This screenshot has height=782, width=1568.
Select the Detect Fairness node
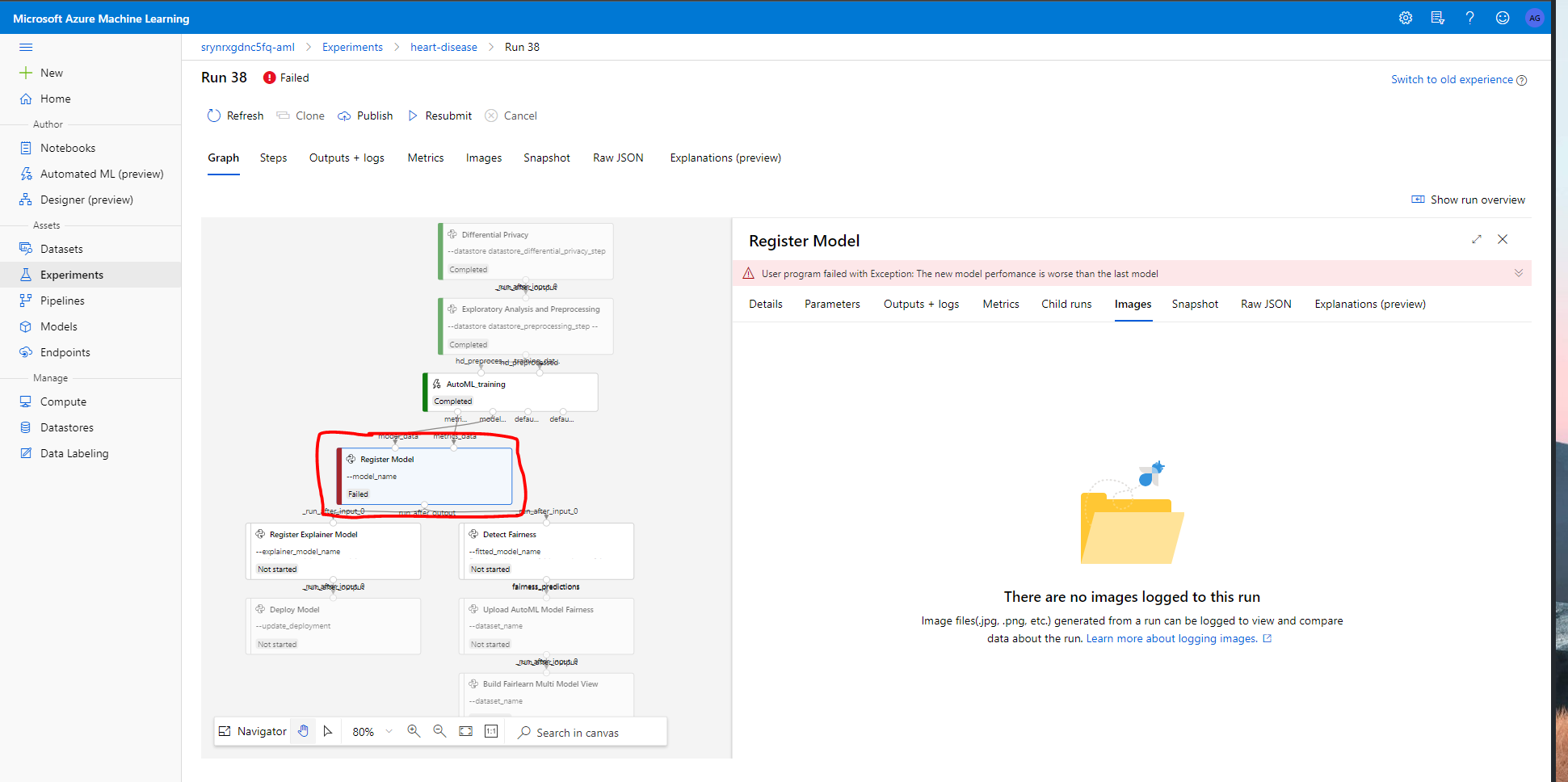(546, 552)
